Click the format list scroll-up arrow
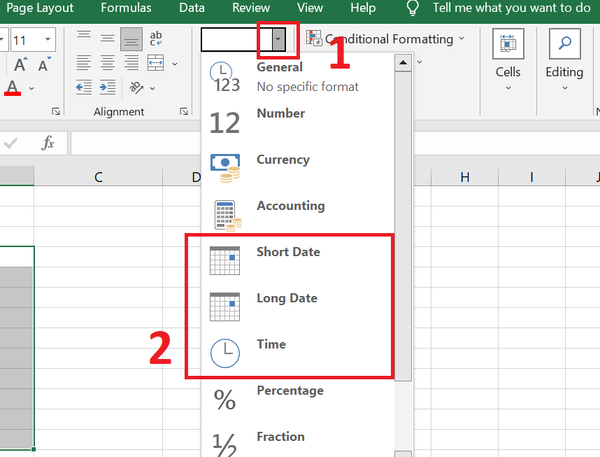The image size is (600, 457). pos(403,62)
